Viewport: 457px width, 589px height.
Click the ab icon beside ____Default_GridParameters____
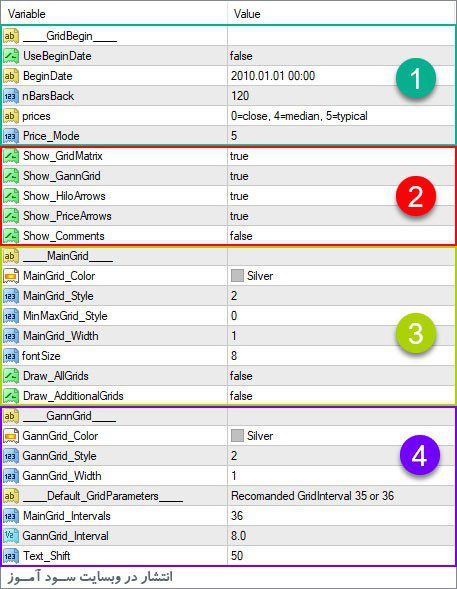click(x=11, y=496)
